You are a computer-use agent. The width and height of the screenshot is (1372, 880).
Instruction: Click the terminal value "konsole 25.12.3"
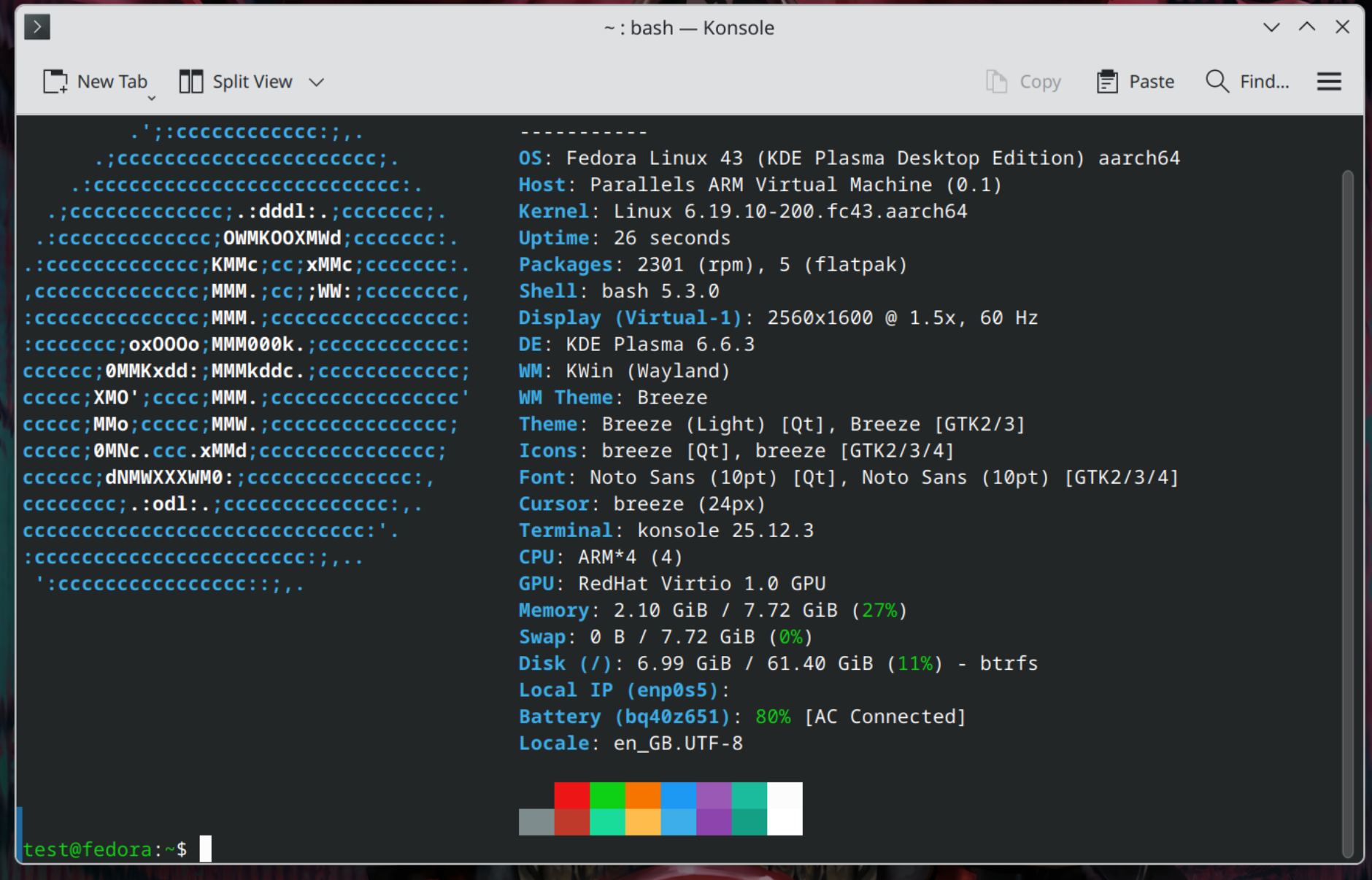pos(725,530)
